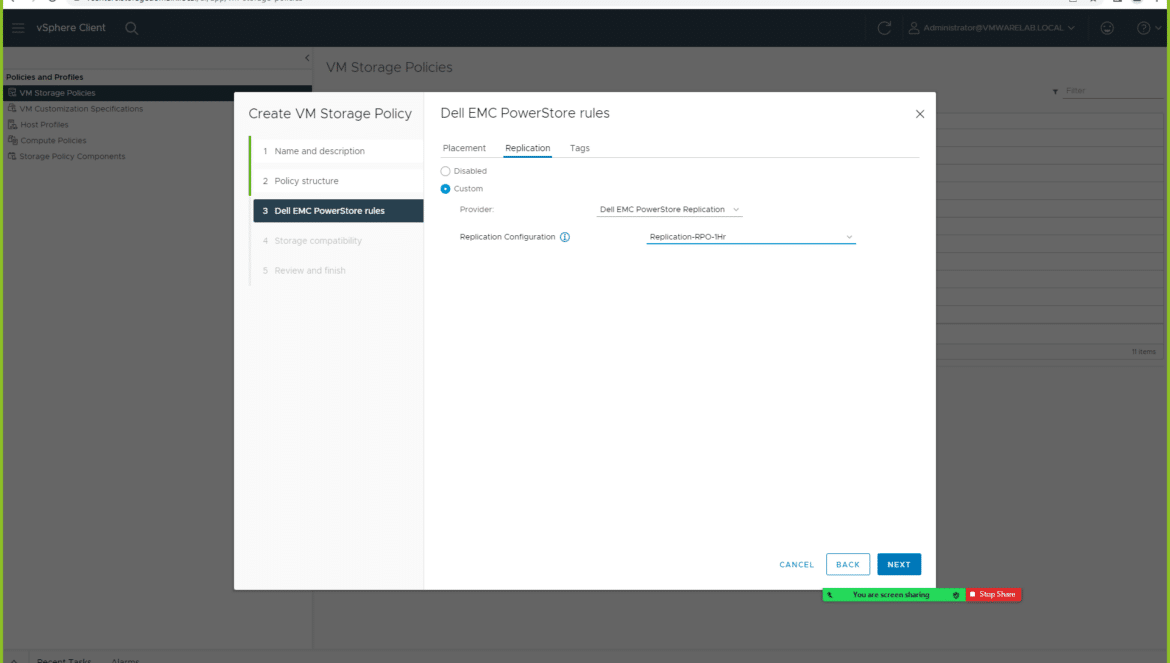The image size is (1170, 663).
Task: Open Storage Policy Components in sidebar
Action: tap(72, 157)
